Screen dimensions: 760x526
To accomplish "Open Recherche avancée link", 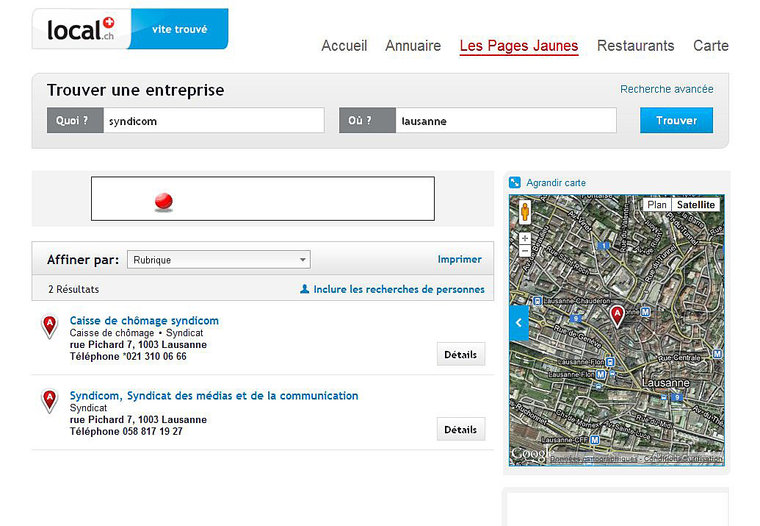I will (x=666, y=89).
